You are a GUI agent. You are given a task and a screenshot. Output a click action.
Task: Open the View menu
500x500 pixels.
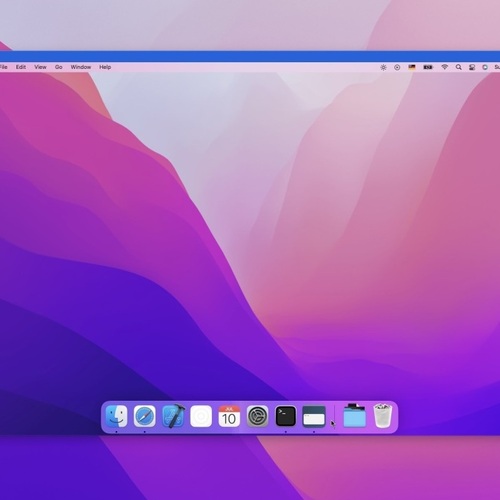[x=40, y=67]
